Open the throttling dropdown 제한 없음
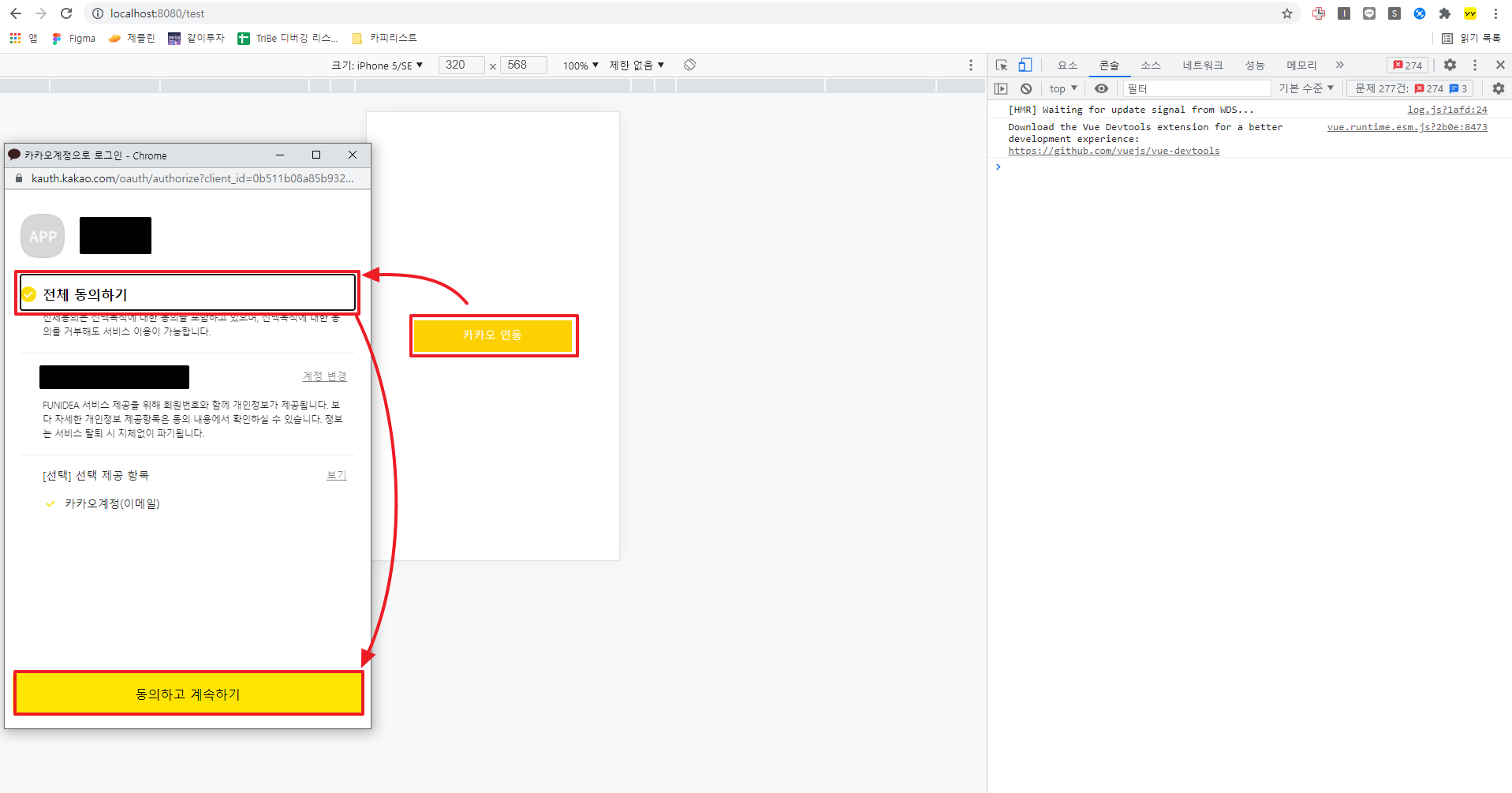 coord(637,65)
